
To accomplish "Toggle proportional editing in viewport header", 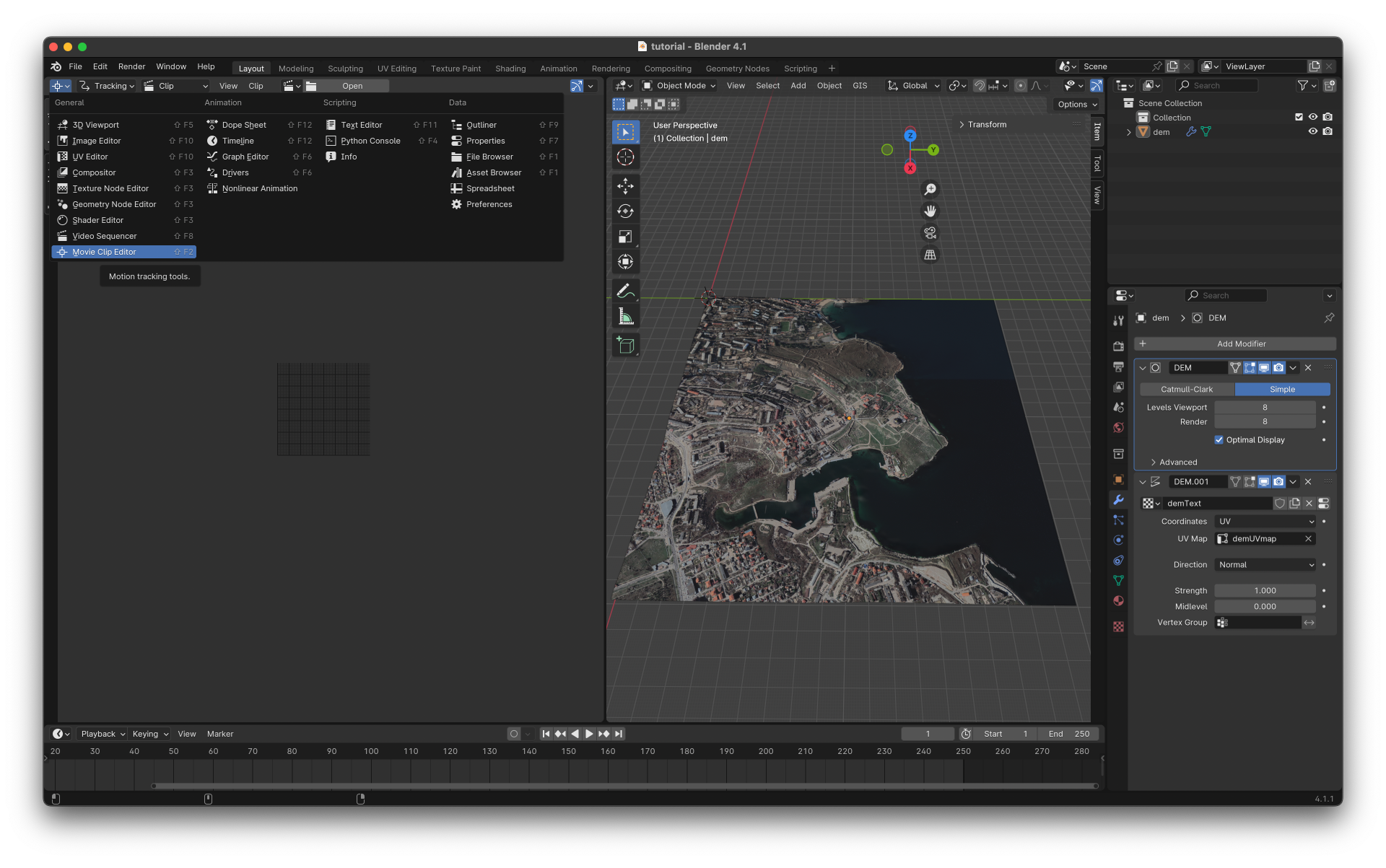I will click(1020, 86).
